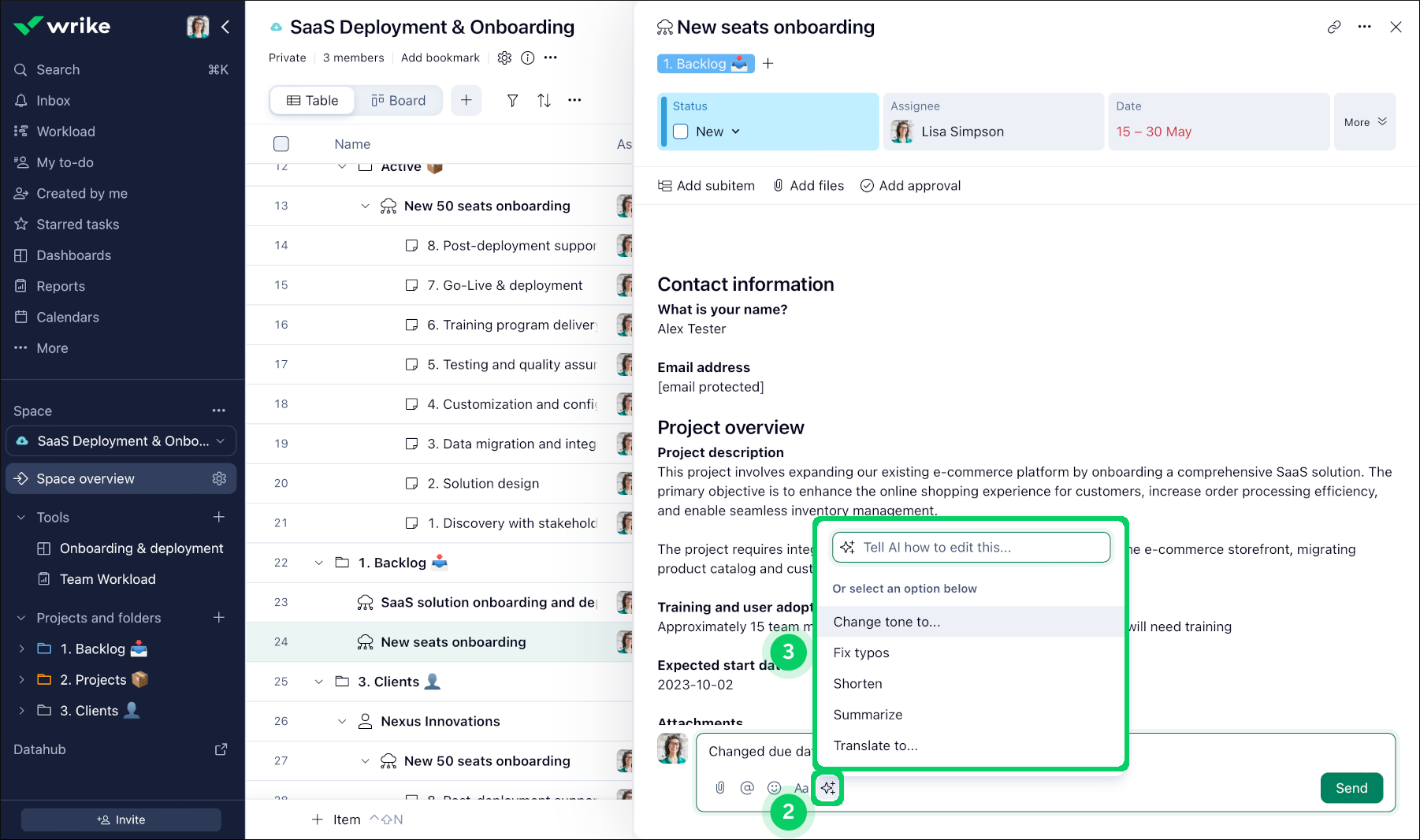Open the emoji picker in comment box
This screenshot has height=840, width=1420.
pyautogui.click(x=774, y=788)
